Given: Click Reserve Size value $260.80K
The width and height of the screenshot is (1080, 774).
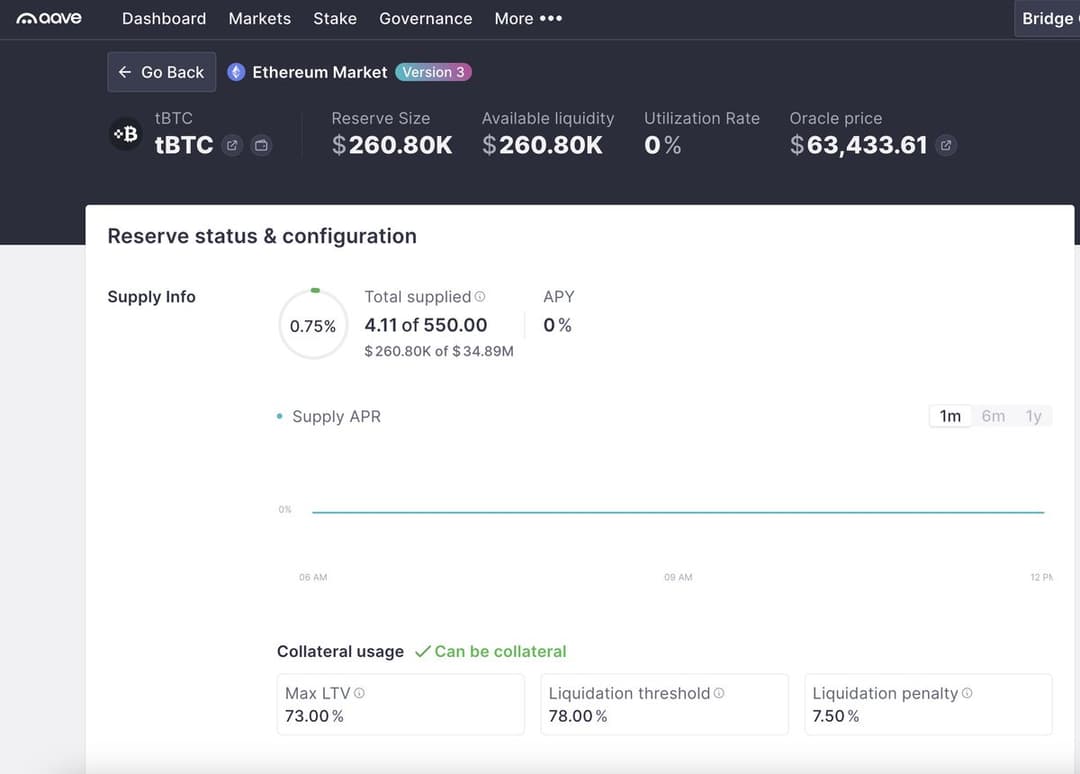Looking at the screenshot, I should pyautogui.click(x=392, y=145).
